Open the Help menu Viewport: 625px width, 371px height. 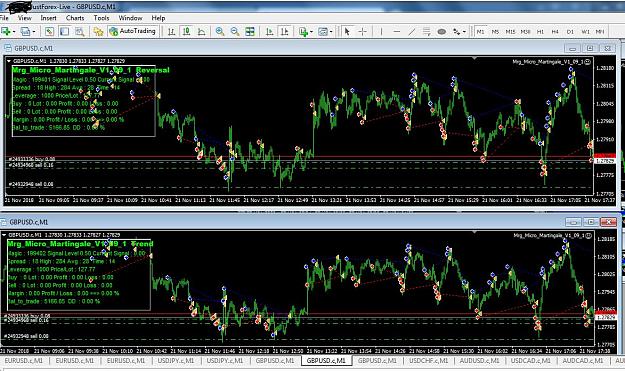tap(158, 18)
